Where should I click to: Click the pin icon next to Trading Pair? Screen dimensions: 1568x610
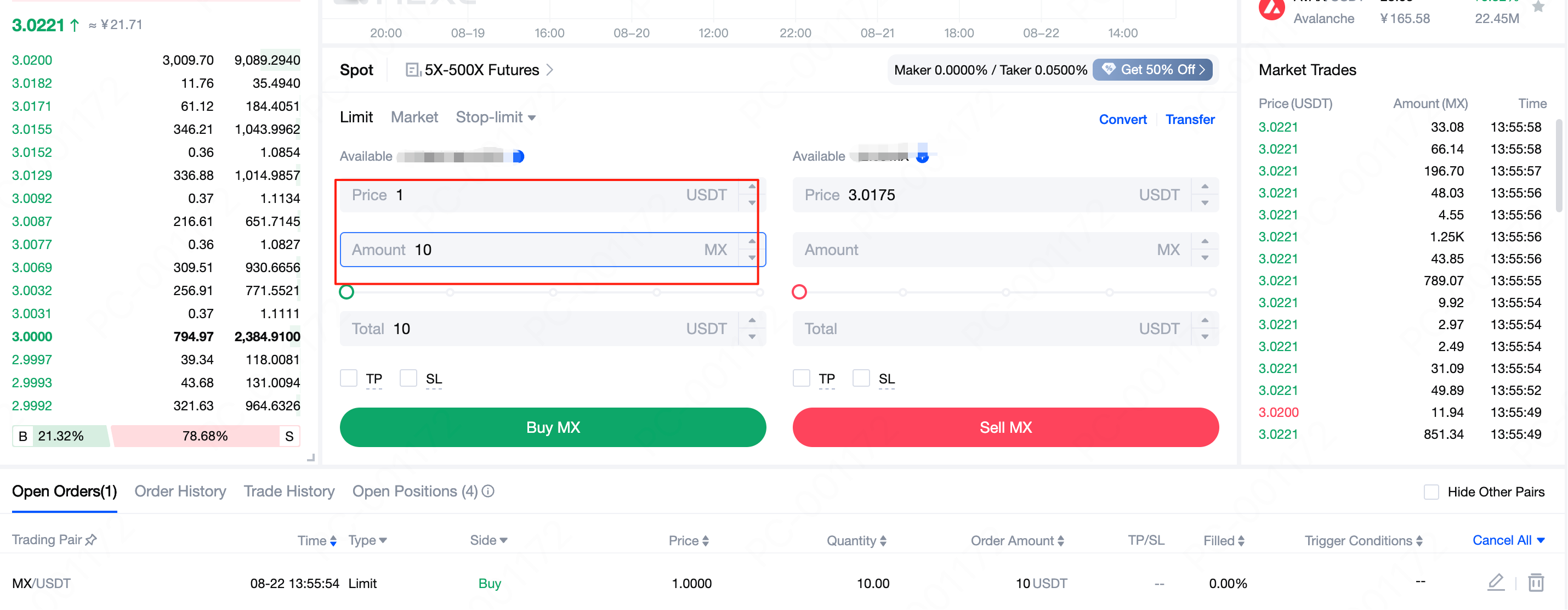[92, 540]
